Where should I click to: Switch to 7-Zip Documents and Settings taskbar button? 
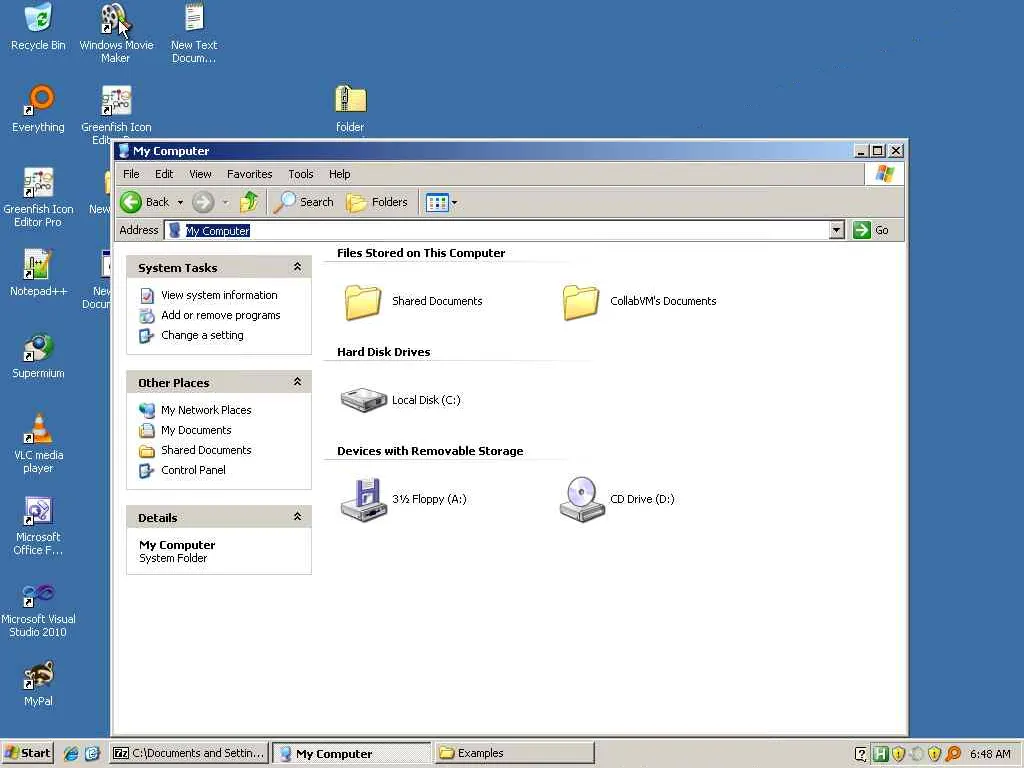point(189,753)
